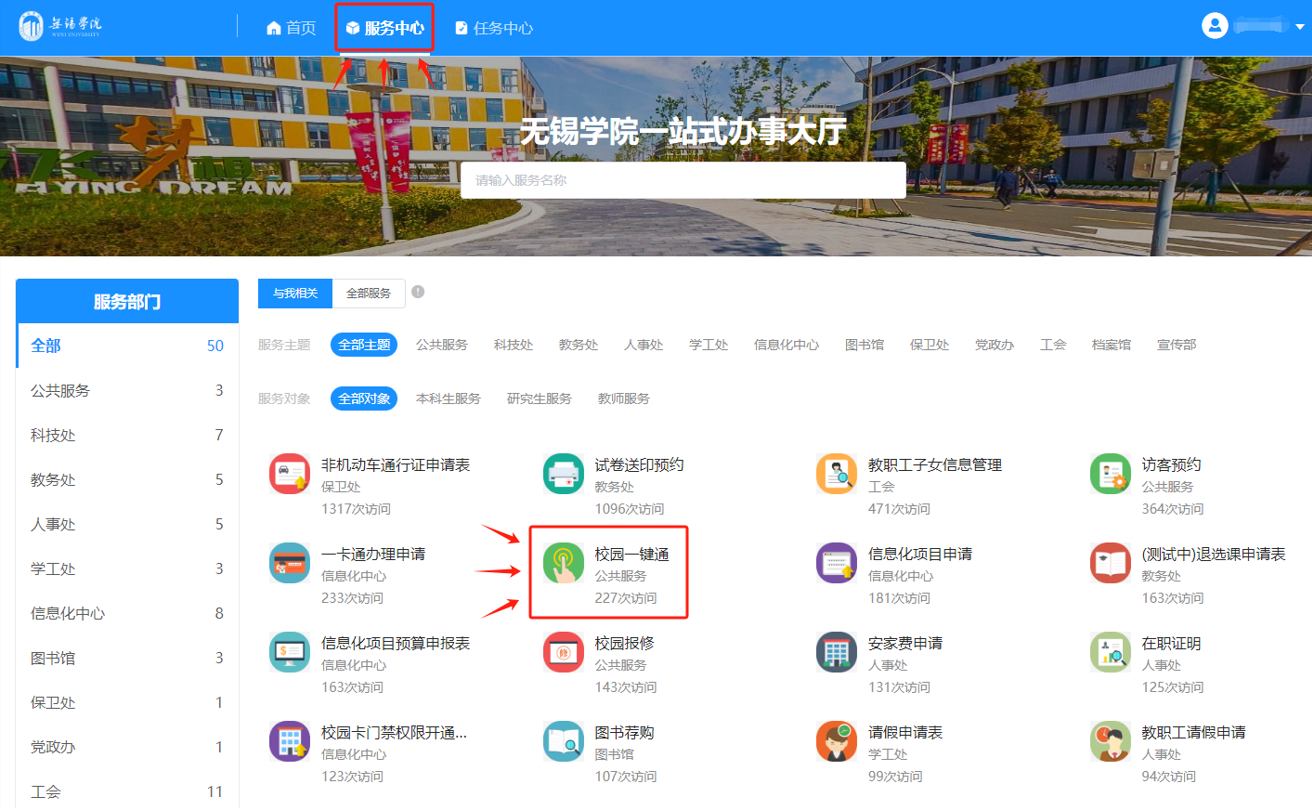Select the 与我相关 toggle
This screenshot has width=1312, height=808.
pos(295,293)
